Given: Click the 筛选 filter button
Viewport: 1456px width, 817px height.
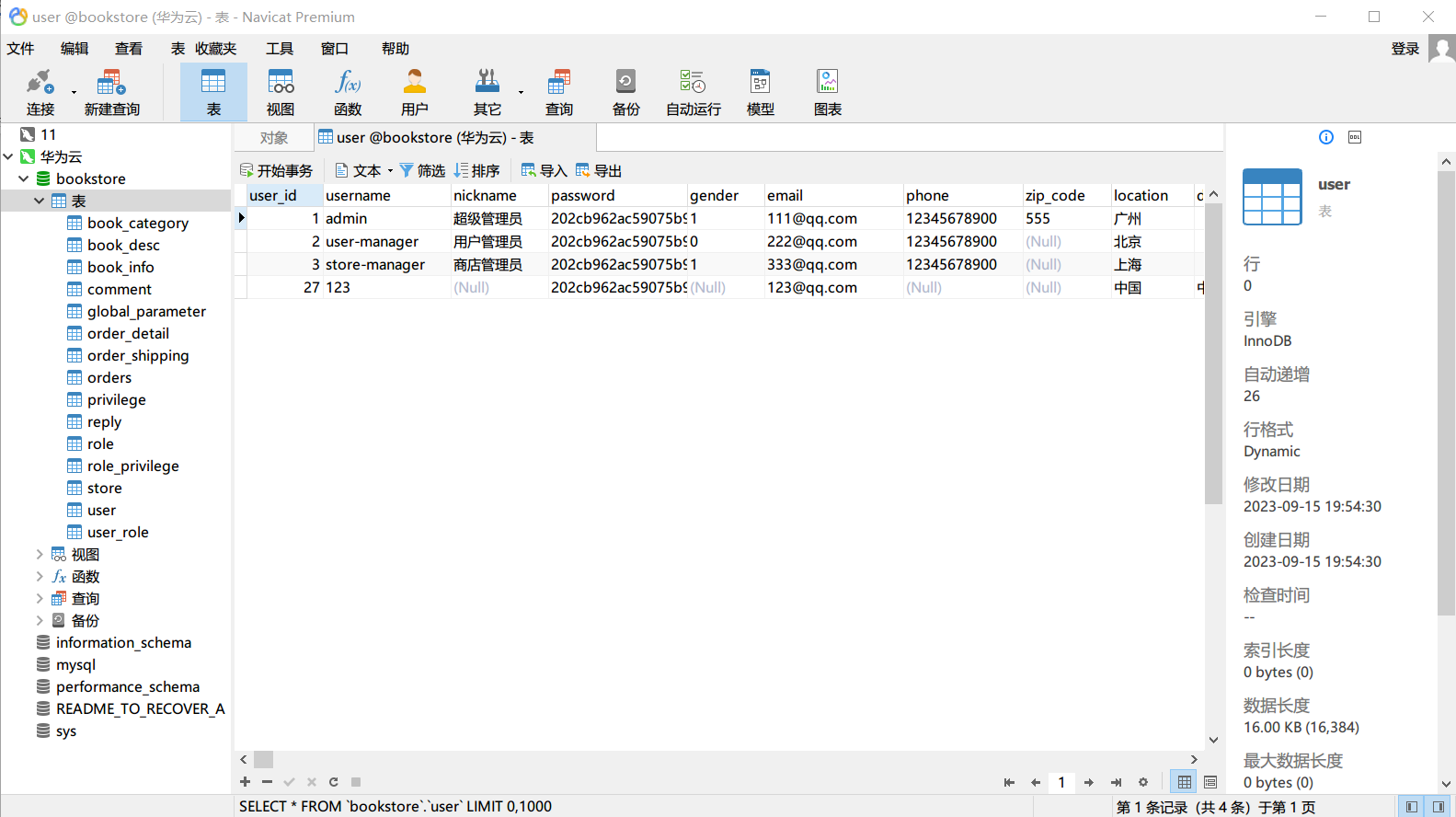Looking at the screenshot, I should [422, 170].
